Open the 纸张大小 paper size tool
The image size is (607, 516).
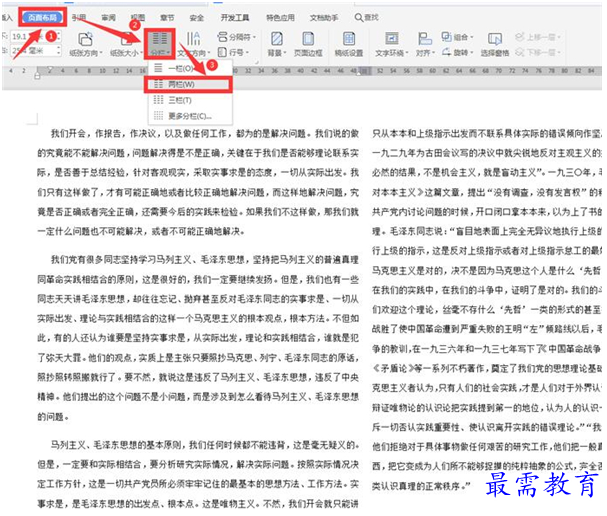coord(126,45)
